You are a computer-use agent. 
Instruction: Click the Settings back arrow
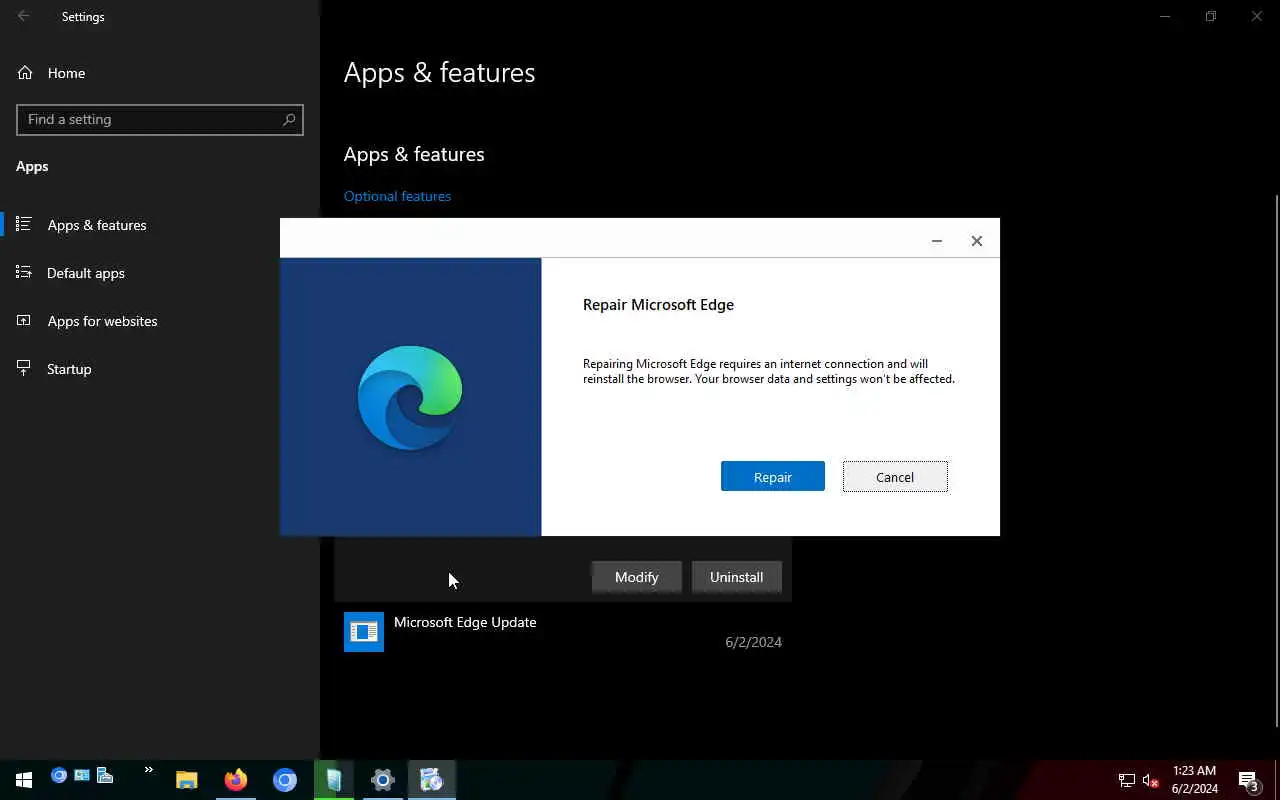(24, 16)
